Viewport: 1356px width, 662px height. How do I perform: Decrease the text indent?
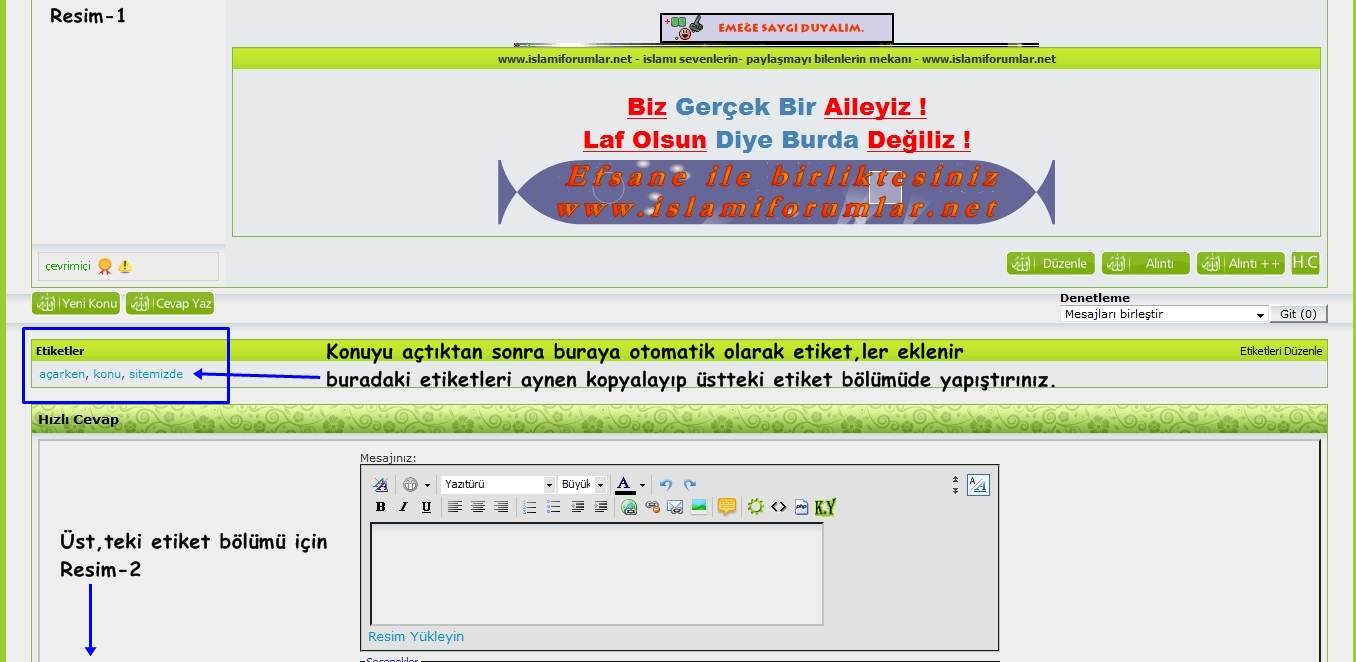(577, 507)
